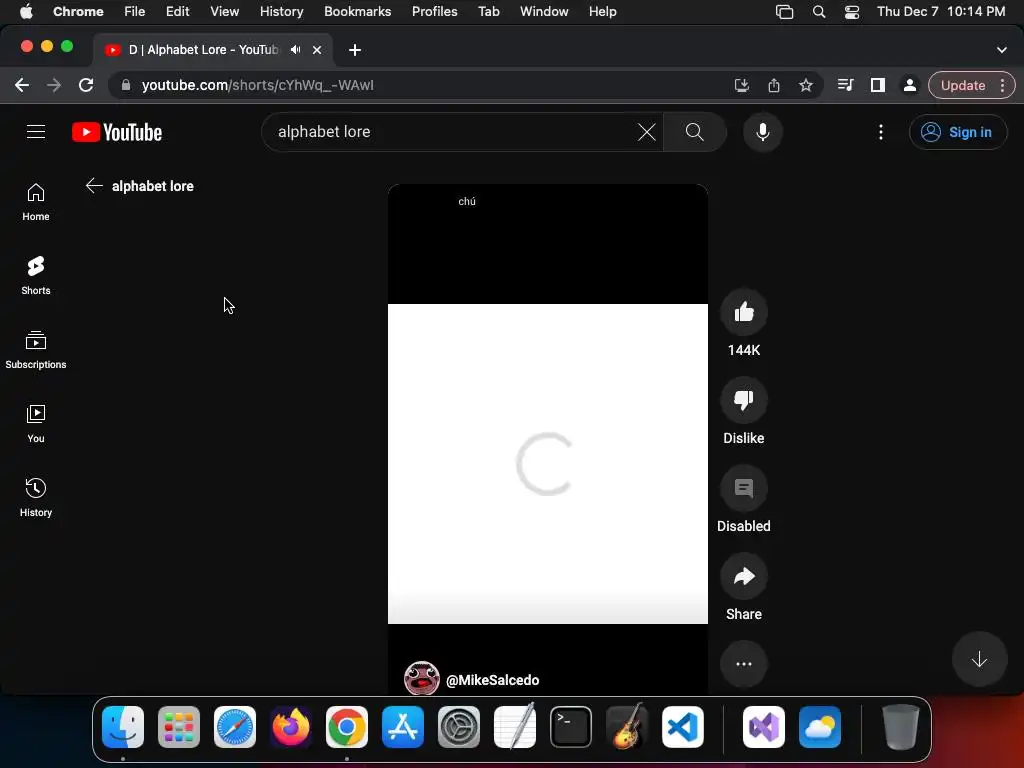Mute the tab using the speaker icon
This screenshot has width=1024, height=768.
click(x=296, y=50)
